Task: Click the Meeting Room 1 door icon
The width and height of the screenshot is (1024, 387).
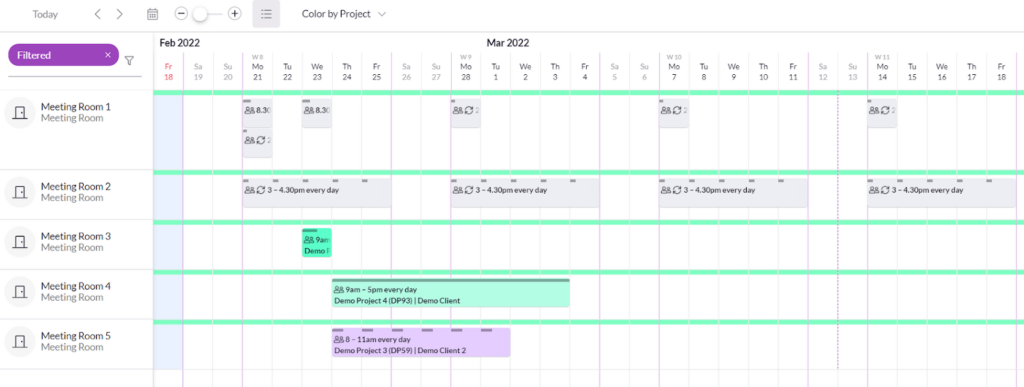Action: tap(21, 112)
